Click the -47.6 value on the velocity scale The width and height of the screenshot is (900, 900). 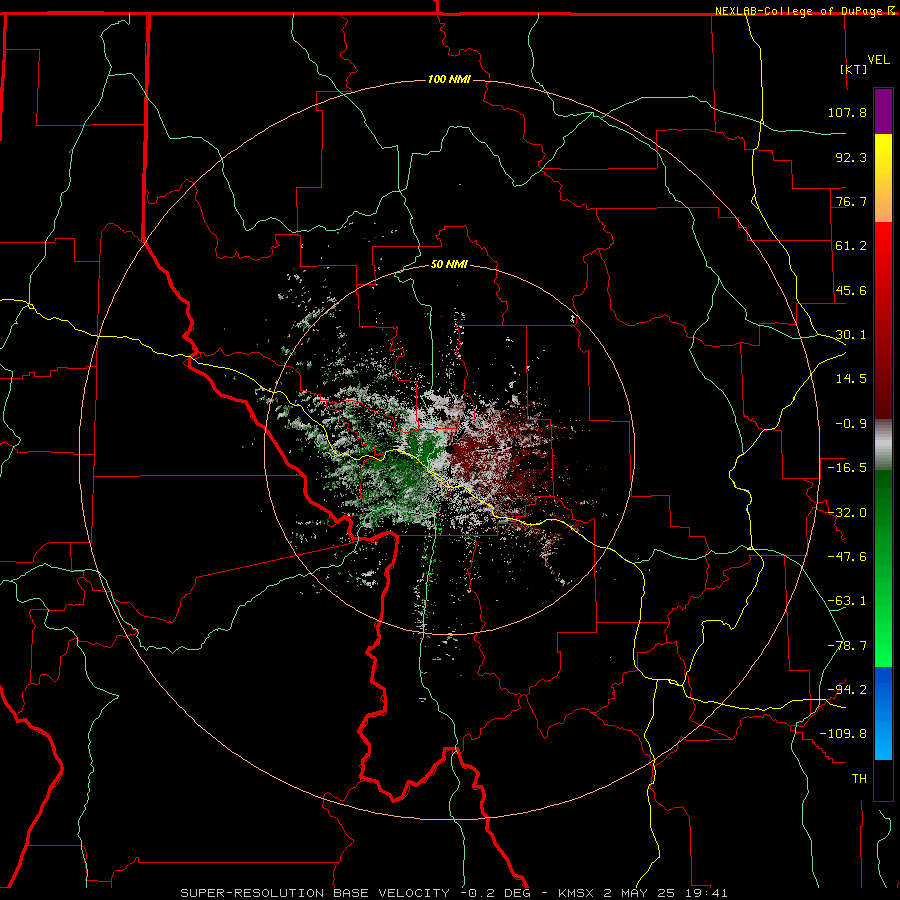[847, 557]
